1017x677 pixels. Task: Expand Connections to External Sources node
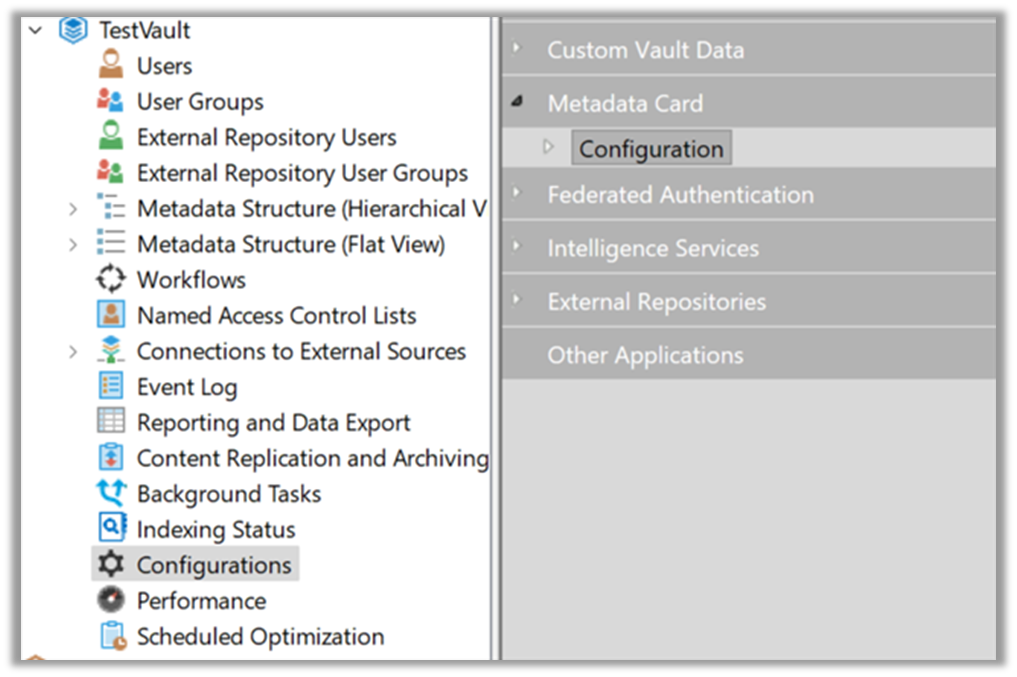[x=73, y=351]
